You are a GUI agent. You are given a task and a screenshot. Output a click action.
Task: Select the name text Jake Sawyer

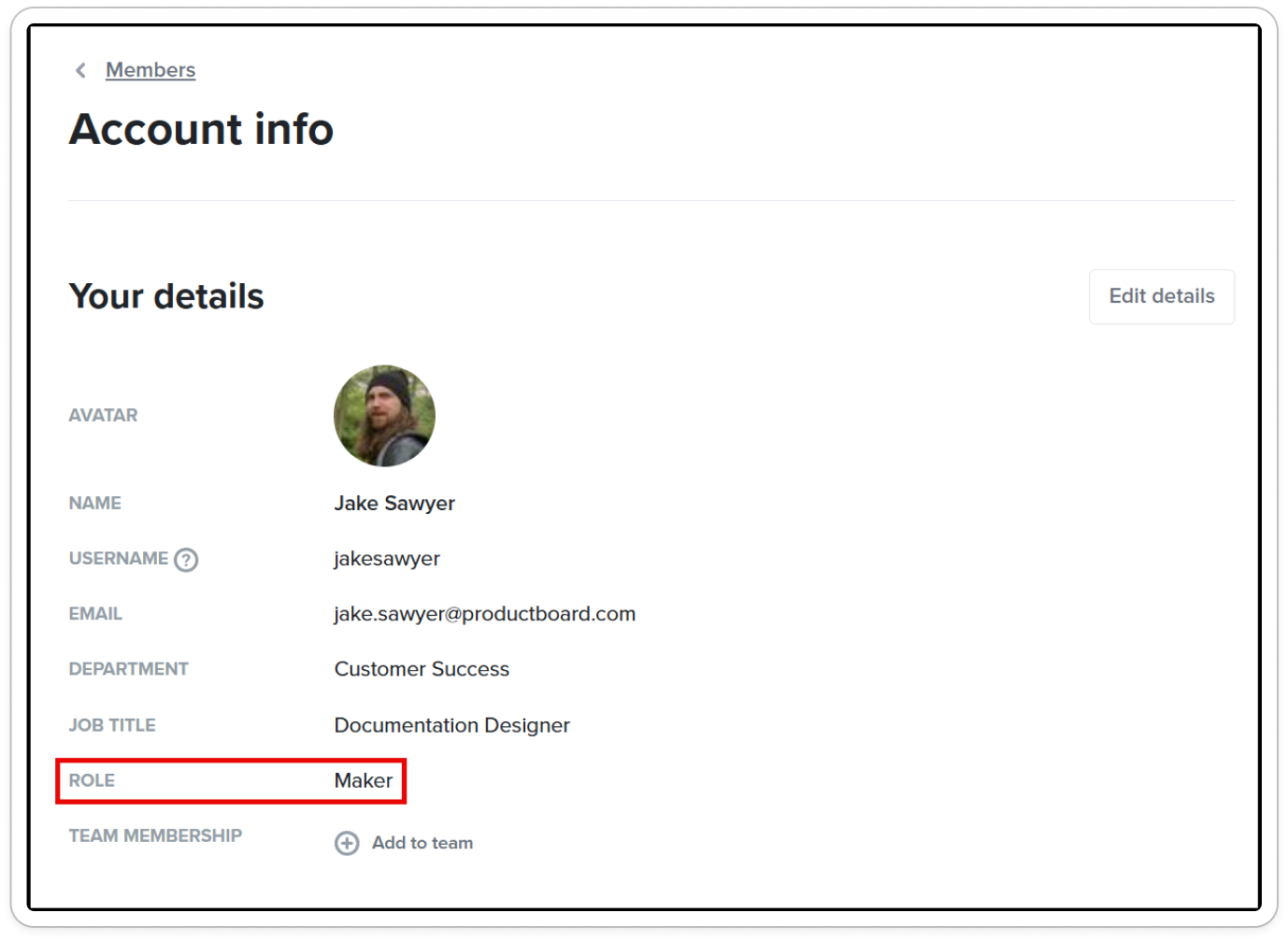pyautogui.click(x=394, y=504)
